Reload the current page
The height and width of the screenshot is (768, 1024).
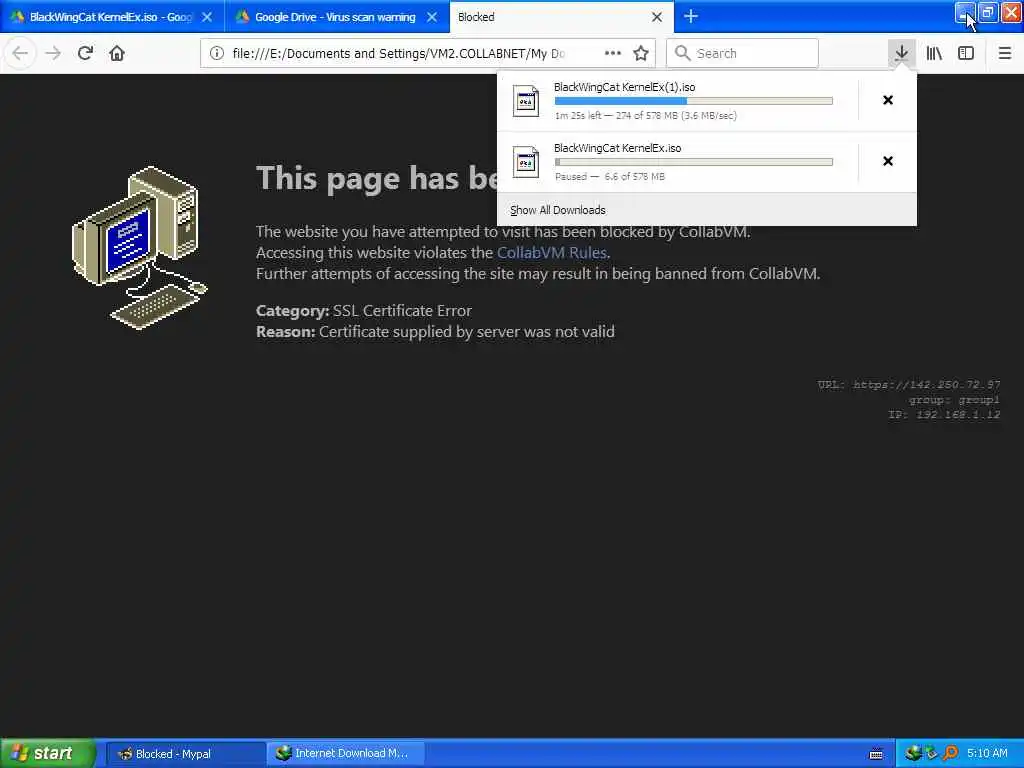coord(85,53)
